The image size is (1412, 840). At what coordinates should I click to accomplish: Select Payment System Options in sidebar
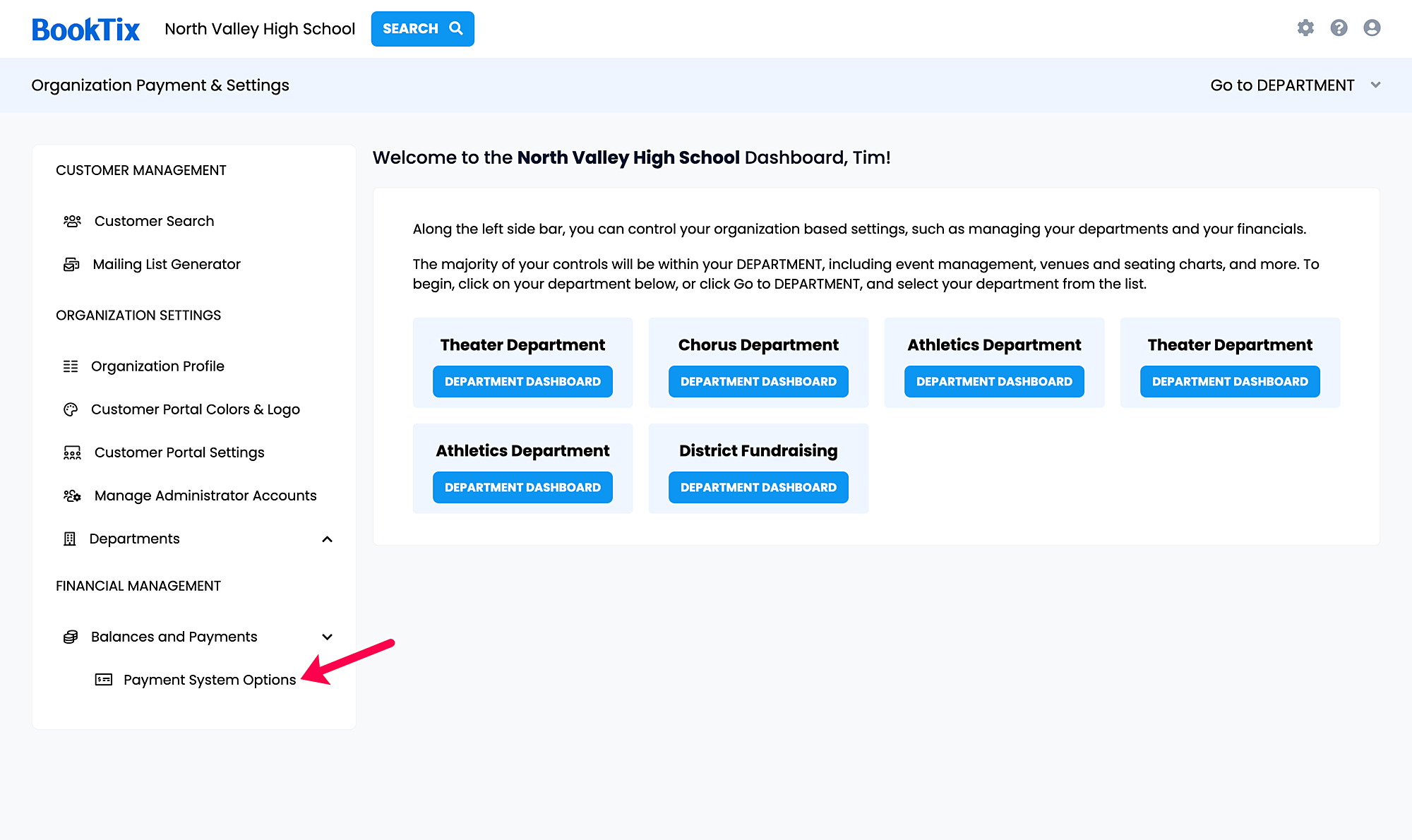coord(210,680)
